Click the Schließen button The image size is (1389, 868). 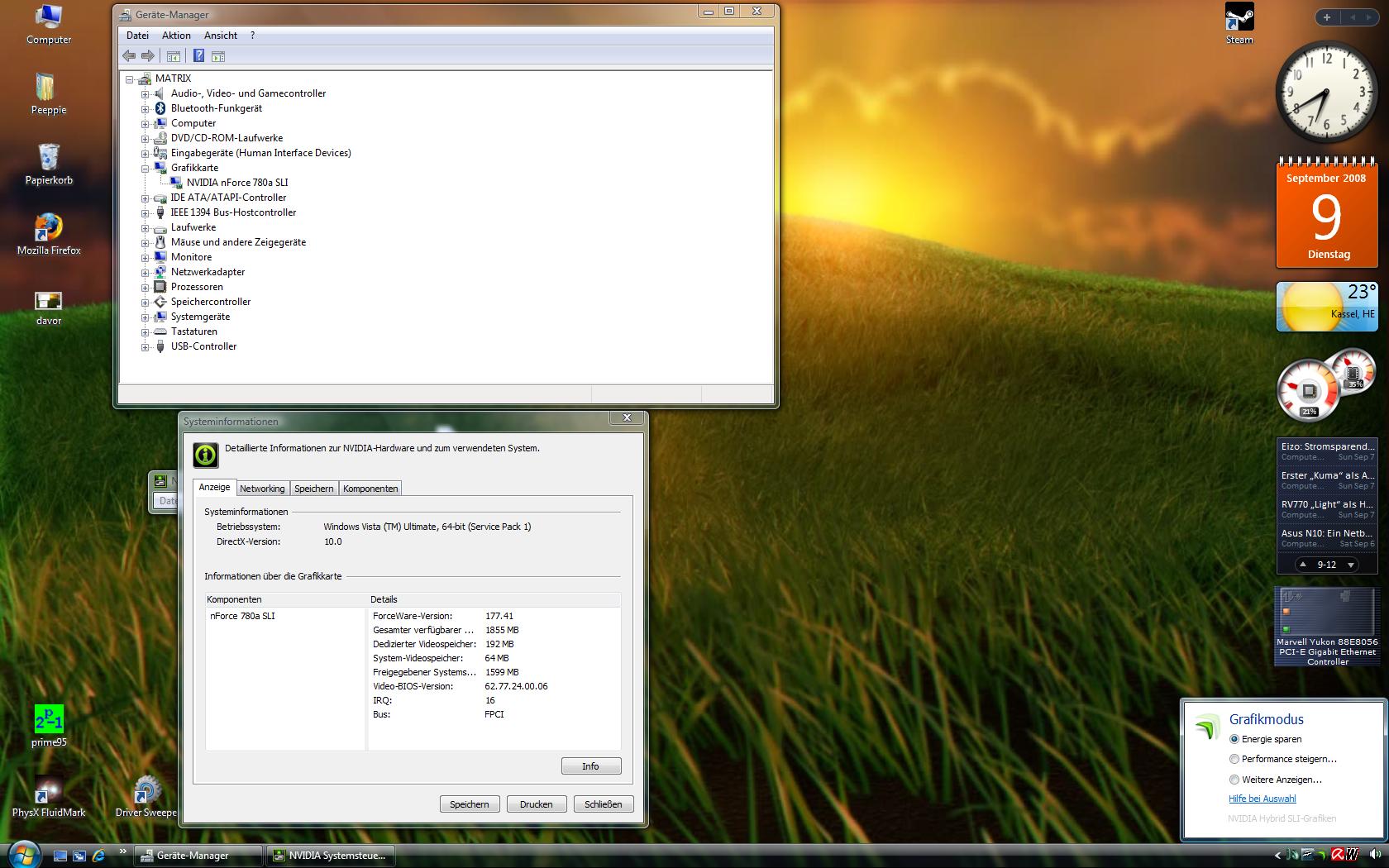click(x=604, y=804)
